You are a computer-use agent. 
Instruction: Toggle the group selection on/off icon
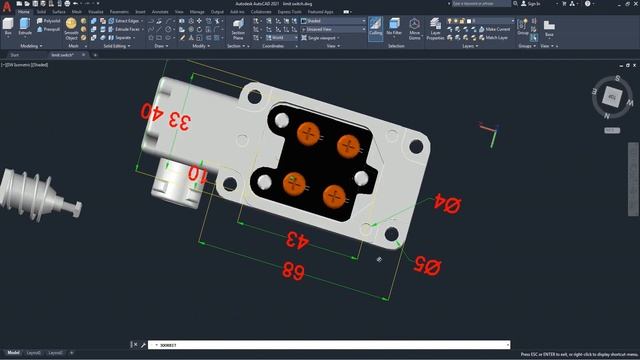(534, 38)
